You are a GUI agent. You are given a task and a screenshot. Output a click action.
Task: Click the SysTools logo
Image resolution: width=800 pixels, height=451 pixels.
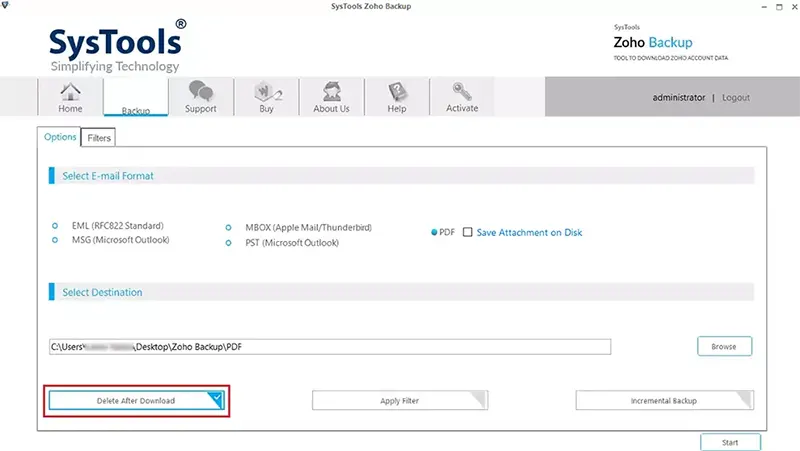point(117,46)
